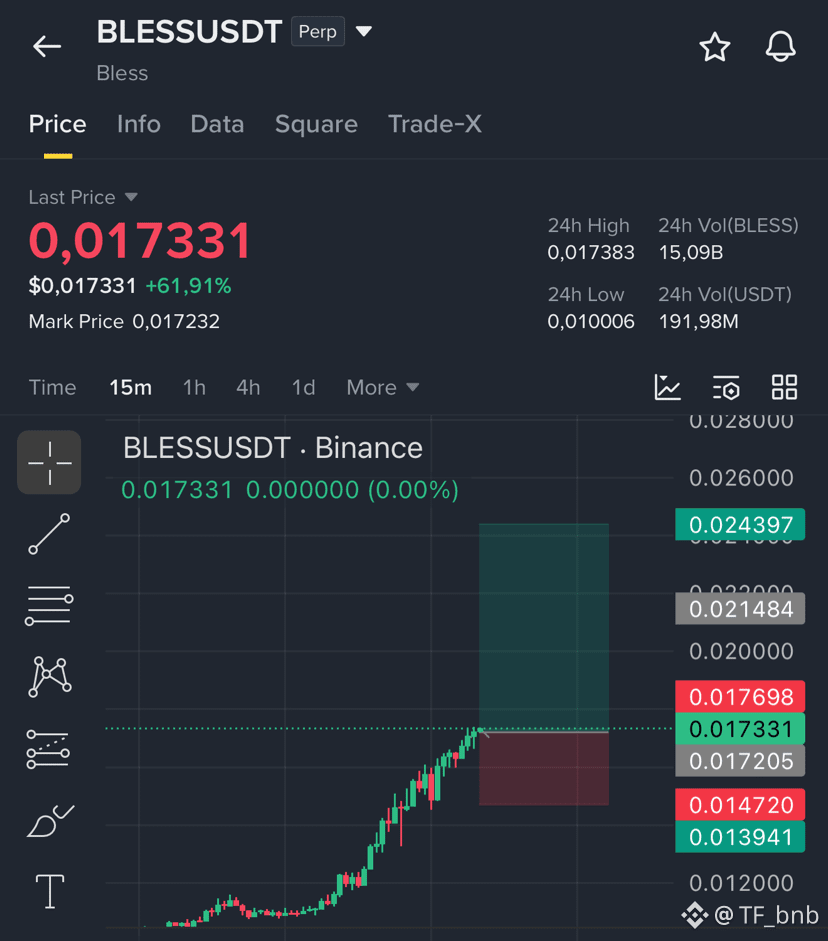Image resolution: width=828 pixels, height=941 pixels.
Task: Click the green 0.013941 price label
Action: click(740, 837)
